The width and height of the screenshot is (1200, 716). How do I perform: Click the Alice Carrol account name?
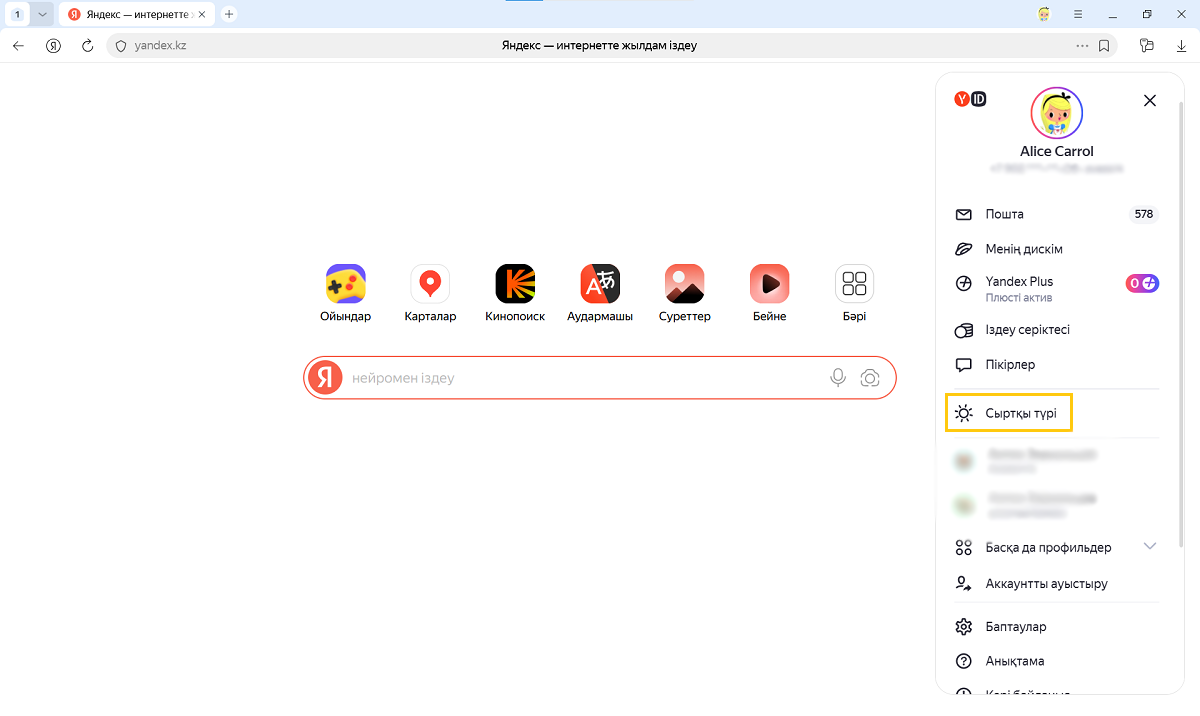coord(1057,152)
